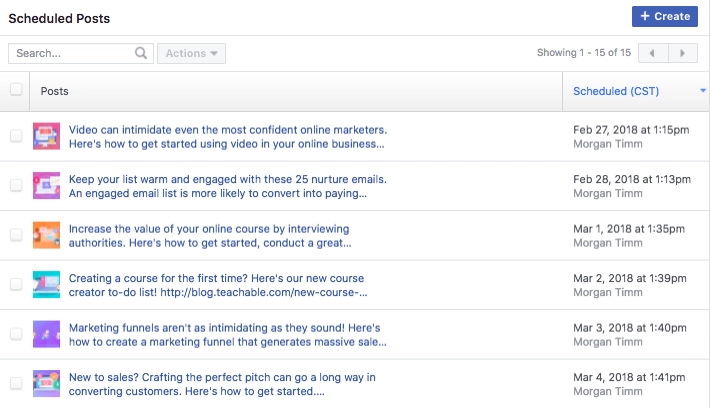
Task: Click the search magnifier icon
Action: coord(141,53)
